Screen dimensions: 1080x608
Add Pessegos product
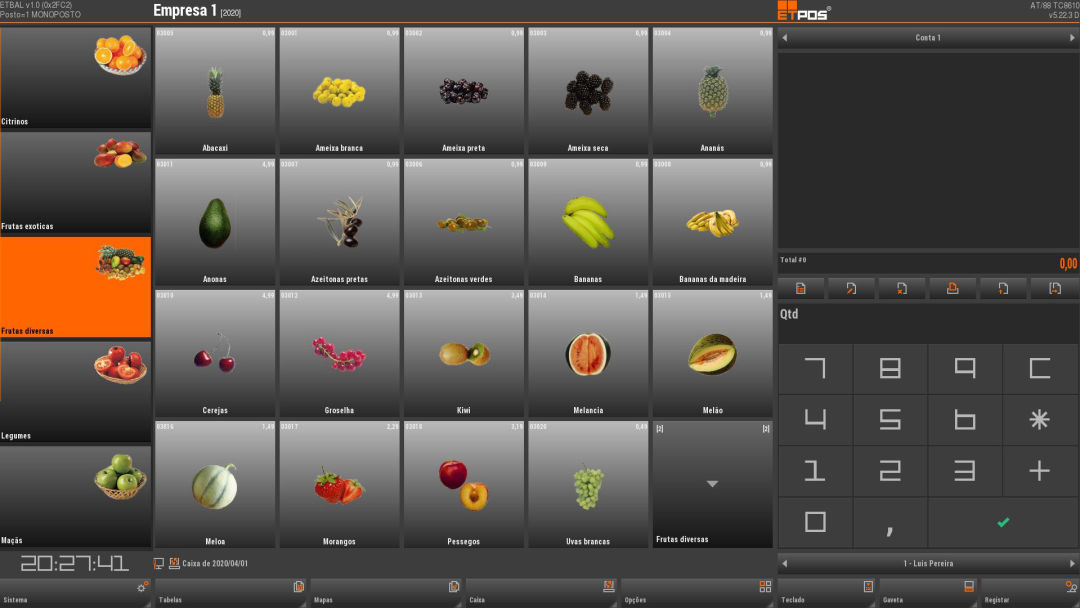pos(464,485)
